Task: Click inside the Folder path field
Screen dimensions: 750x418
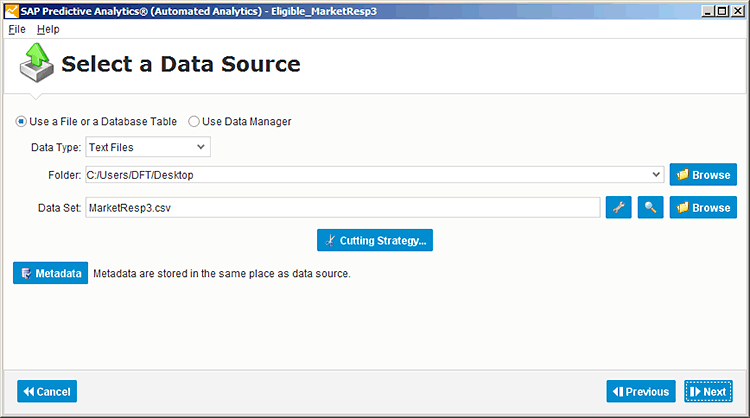Action: coord(367,175)
